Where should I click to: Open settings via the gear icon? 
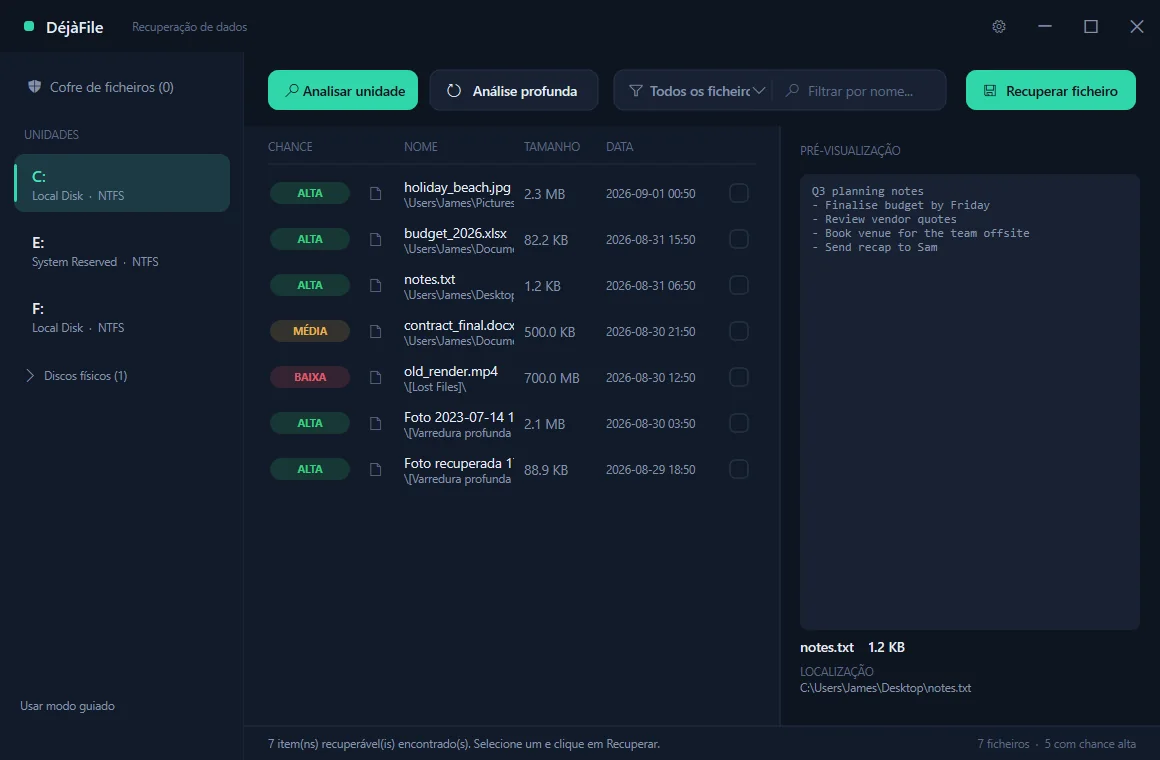tap(999, 27)
